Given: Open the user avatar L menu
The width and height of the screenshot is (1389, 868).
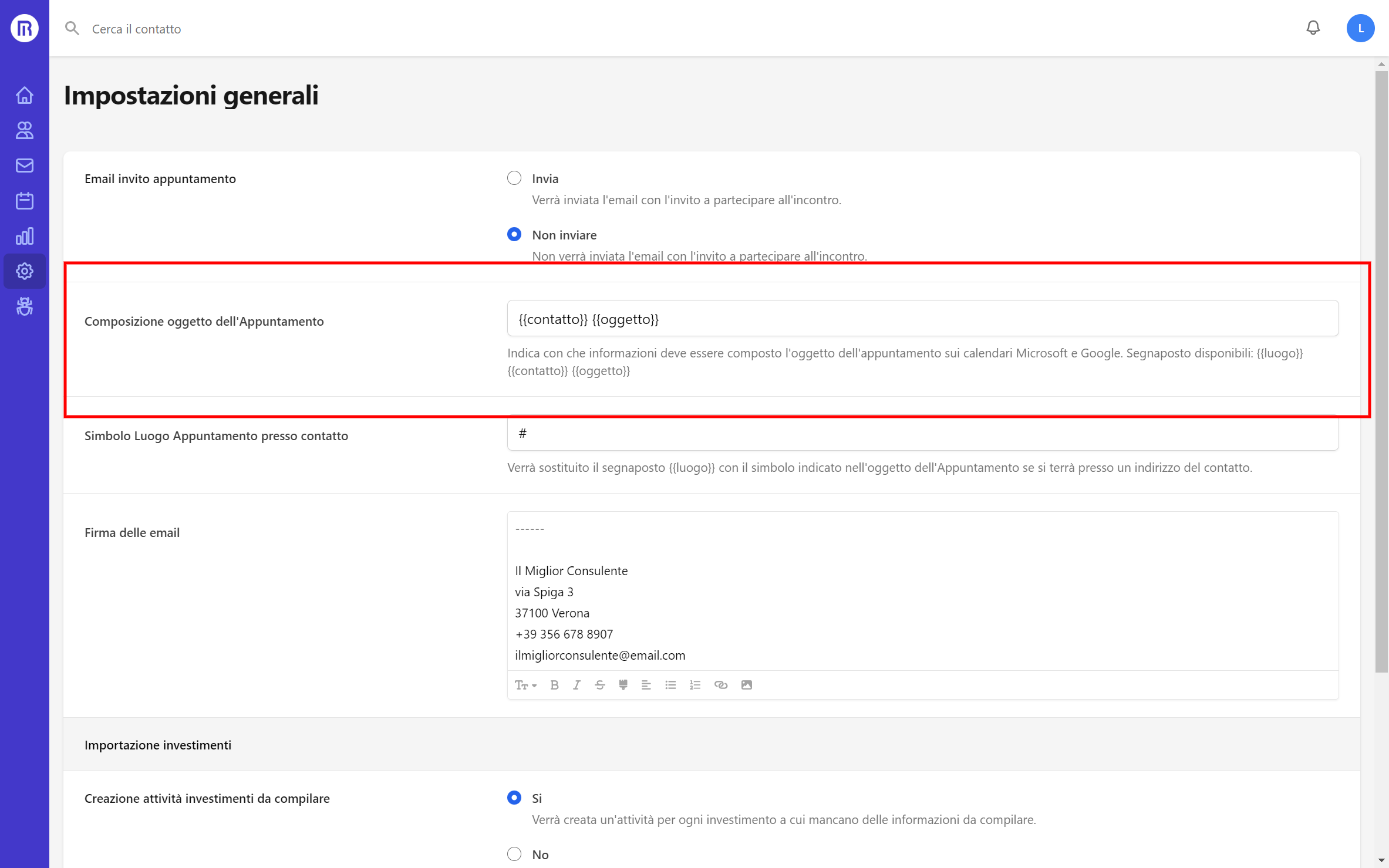Looking at the screenshot, I should 1360,28.
